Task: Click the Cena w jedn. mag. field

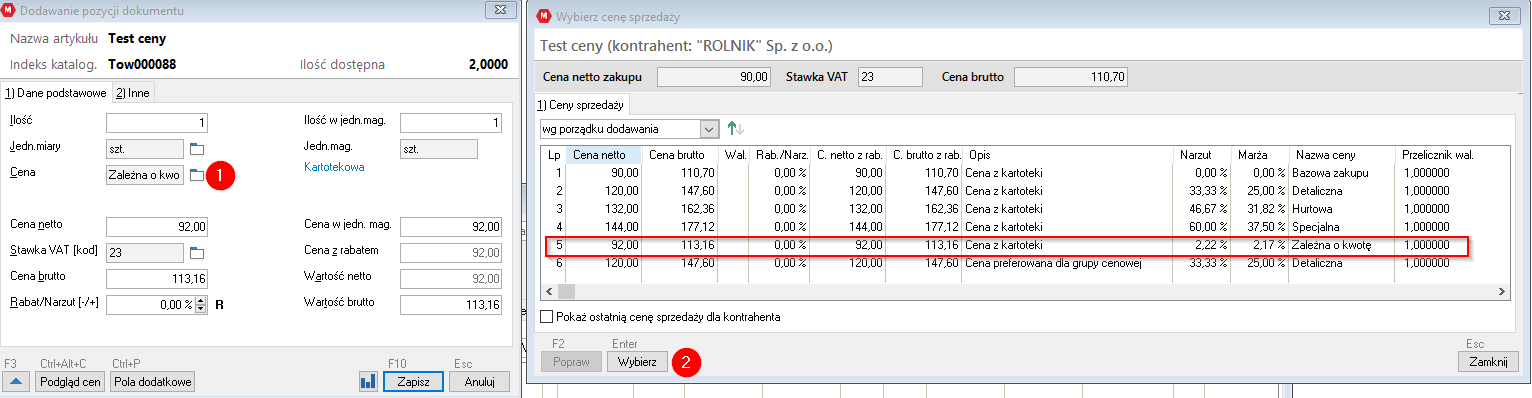Action: [x=451, y=226]
